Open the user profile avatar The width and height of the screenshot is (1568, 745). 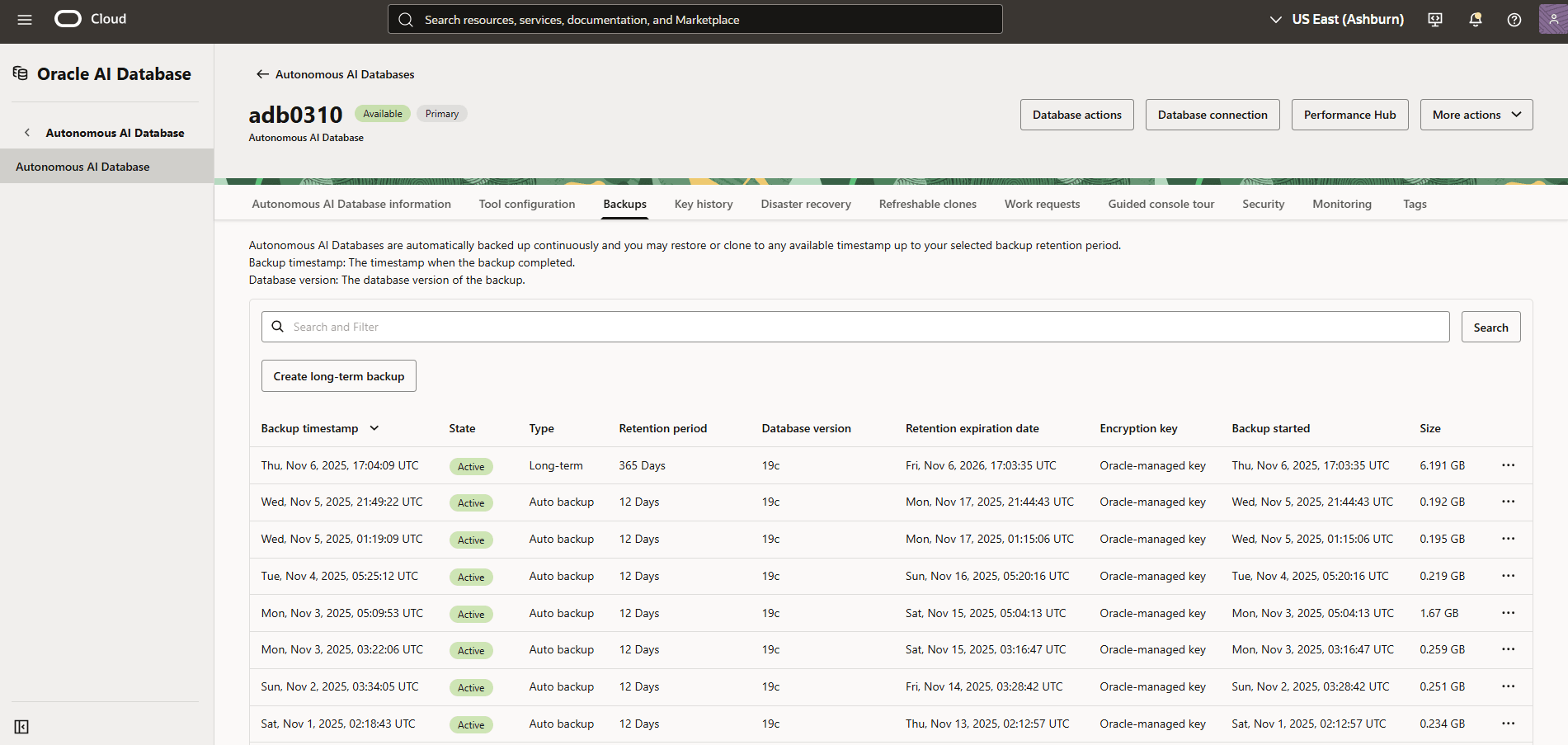pos(1554,19)
